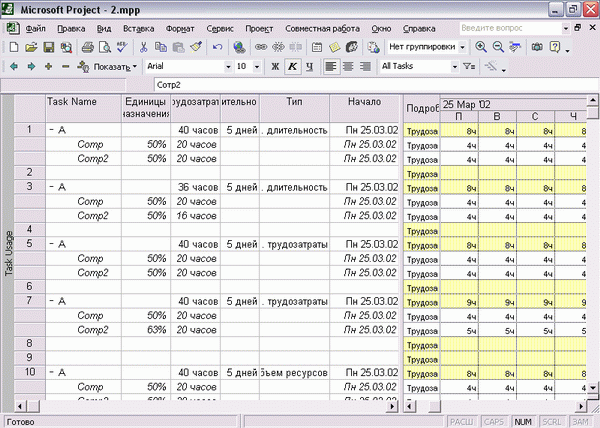Create a new project file
The width and height of the screenshot is (600, 428).
pos(14,47)
